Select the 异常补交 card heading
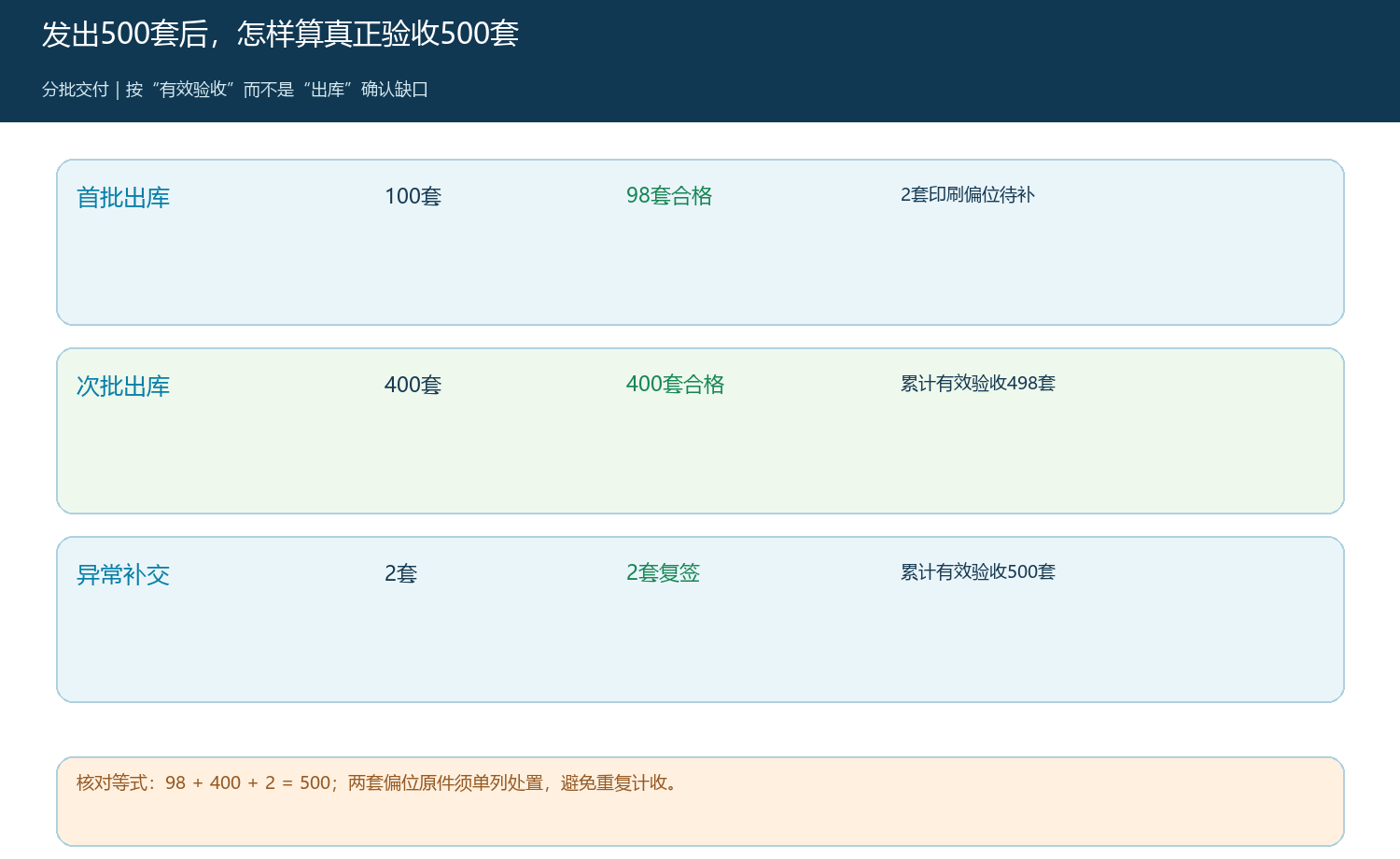Viewport: 1400px width, 859px height. pos(123,575)
